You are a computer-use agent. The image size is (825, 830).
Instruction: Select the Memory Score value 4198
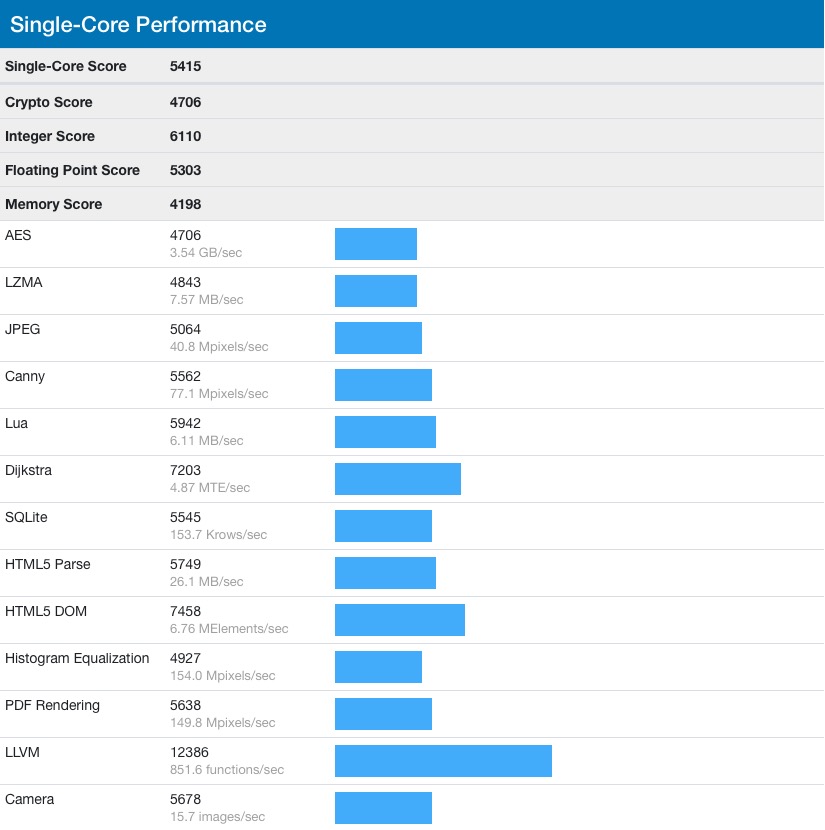click(186, 204)
